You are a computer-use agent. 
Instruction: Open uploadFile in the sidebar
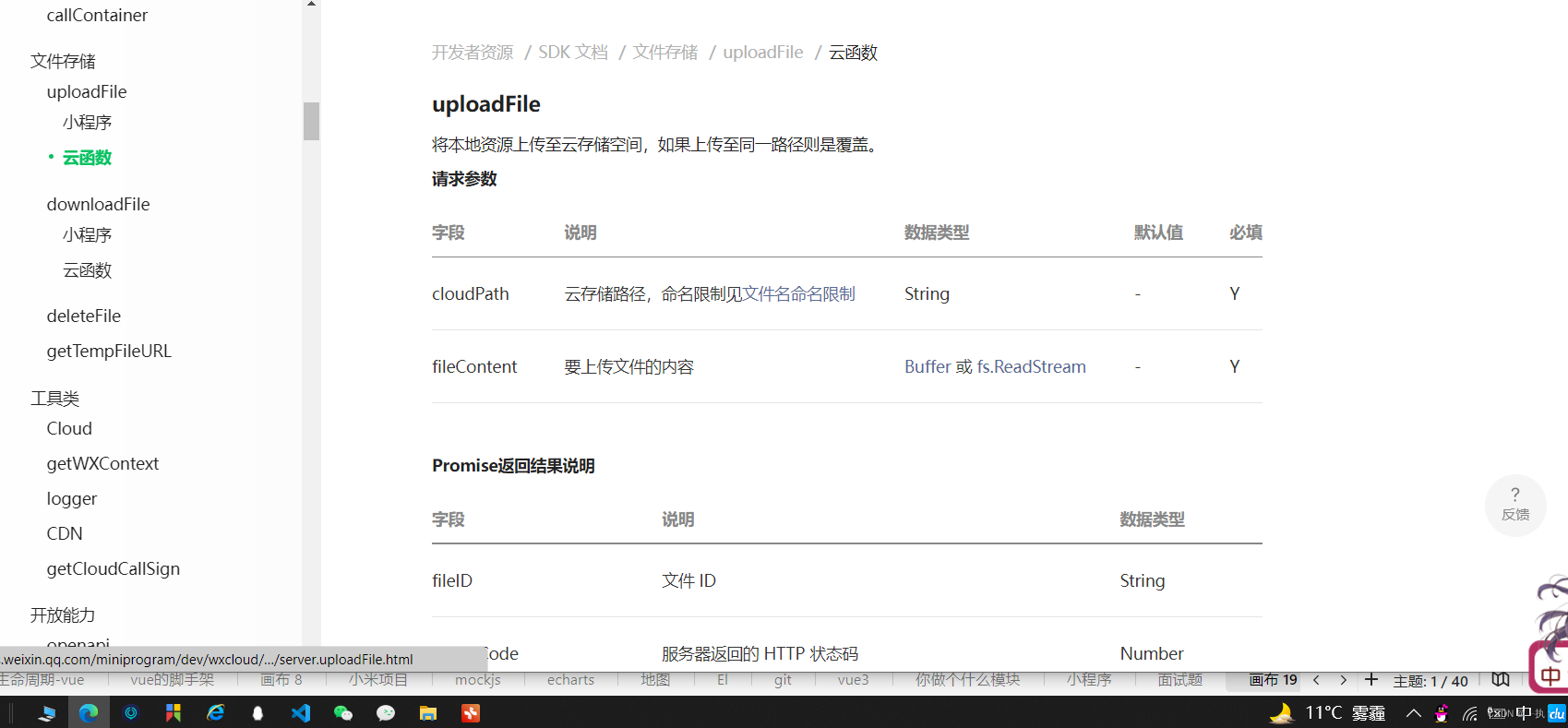coord(87,91)
